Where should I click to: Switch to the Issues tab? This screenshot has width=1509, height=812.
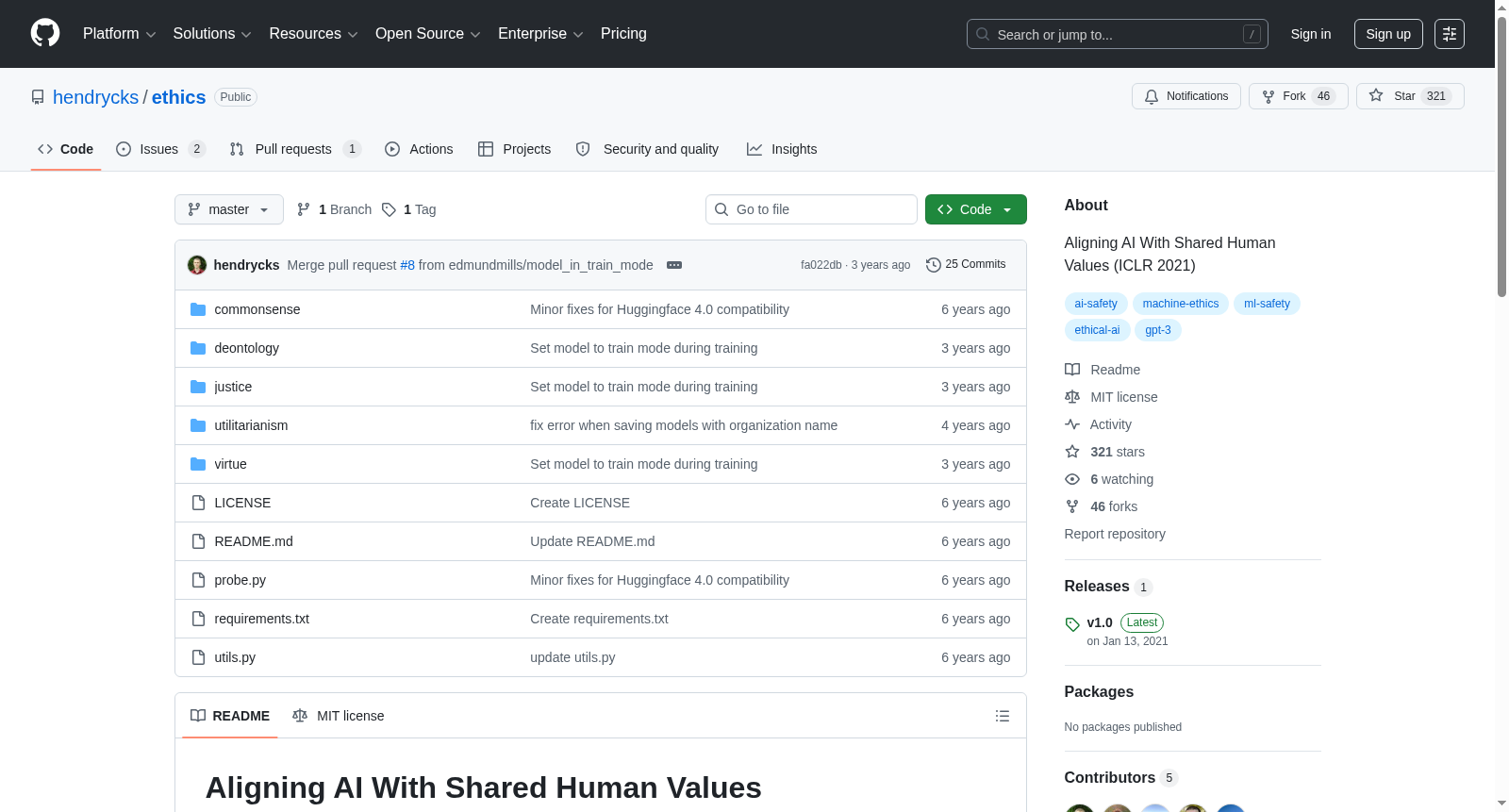[160, 149]
